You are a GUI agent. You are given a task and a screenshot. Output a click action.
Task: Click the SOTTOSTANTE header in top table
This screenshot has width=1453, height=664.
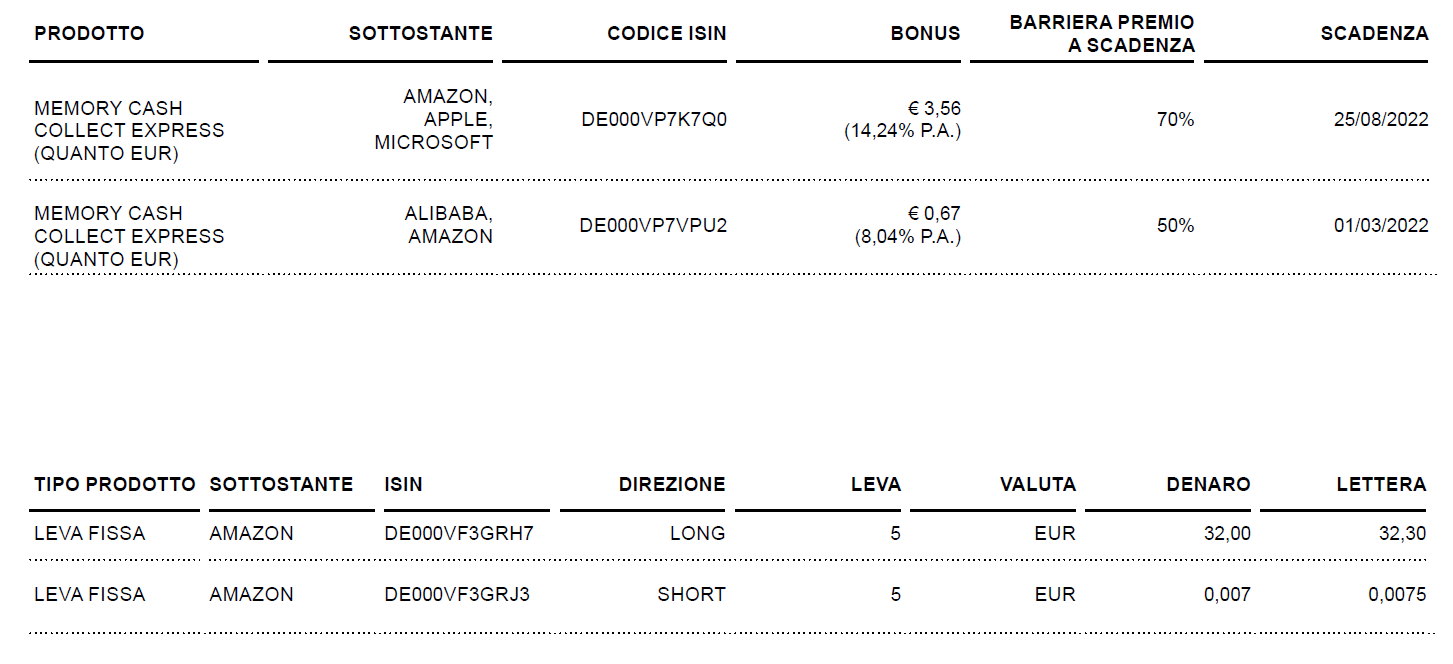420,33
